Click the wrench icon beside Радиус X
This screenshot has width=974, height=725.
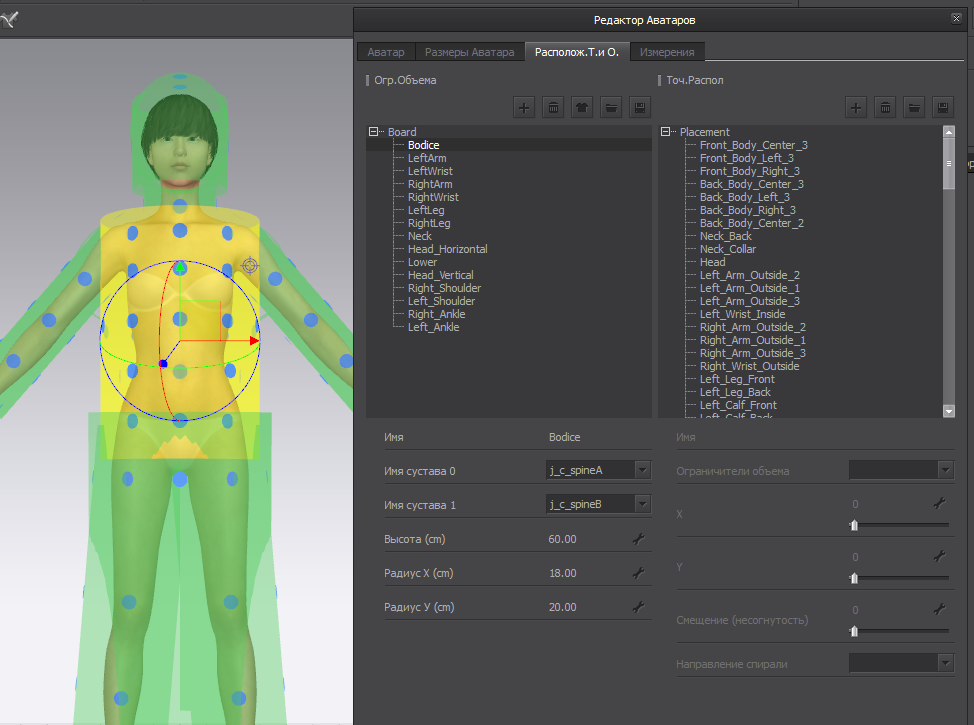tap(638, 573)
